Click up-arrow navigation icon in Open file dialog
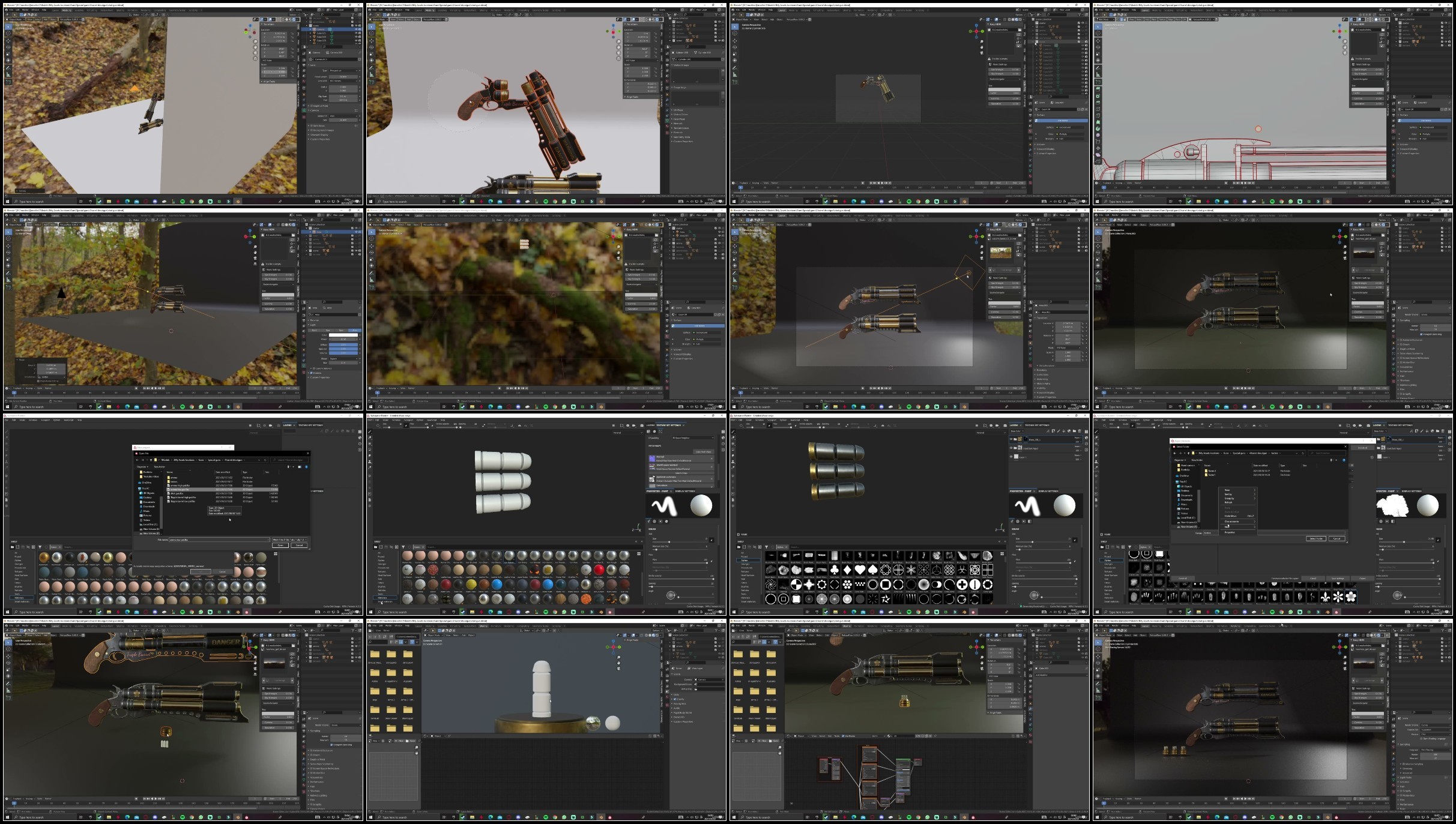1456x824 pixels. pos(151,460)
